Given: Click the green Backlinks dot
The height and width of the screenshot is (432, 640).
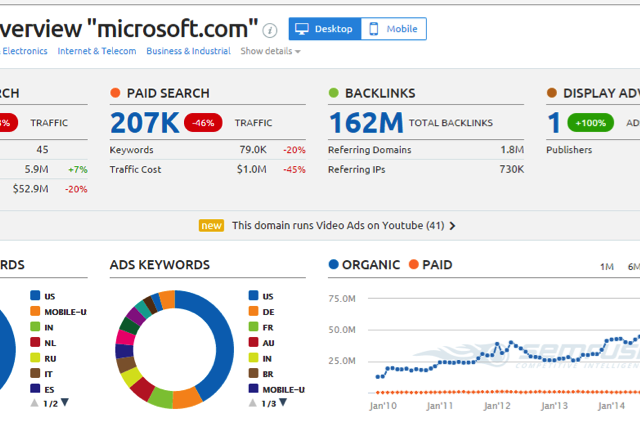Looking at the screenshot, I should point(333,93).
